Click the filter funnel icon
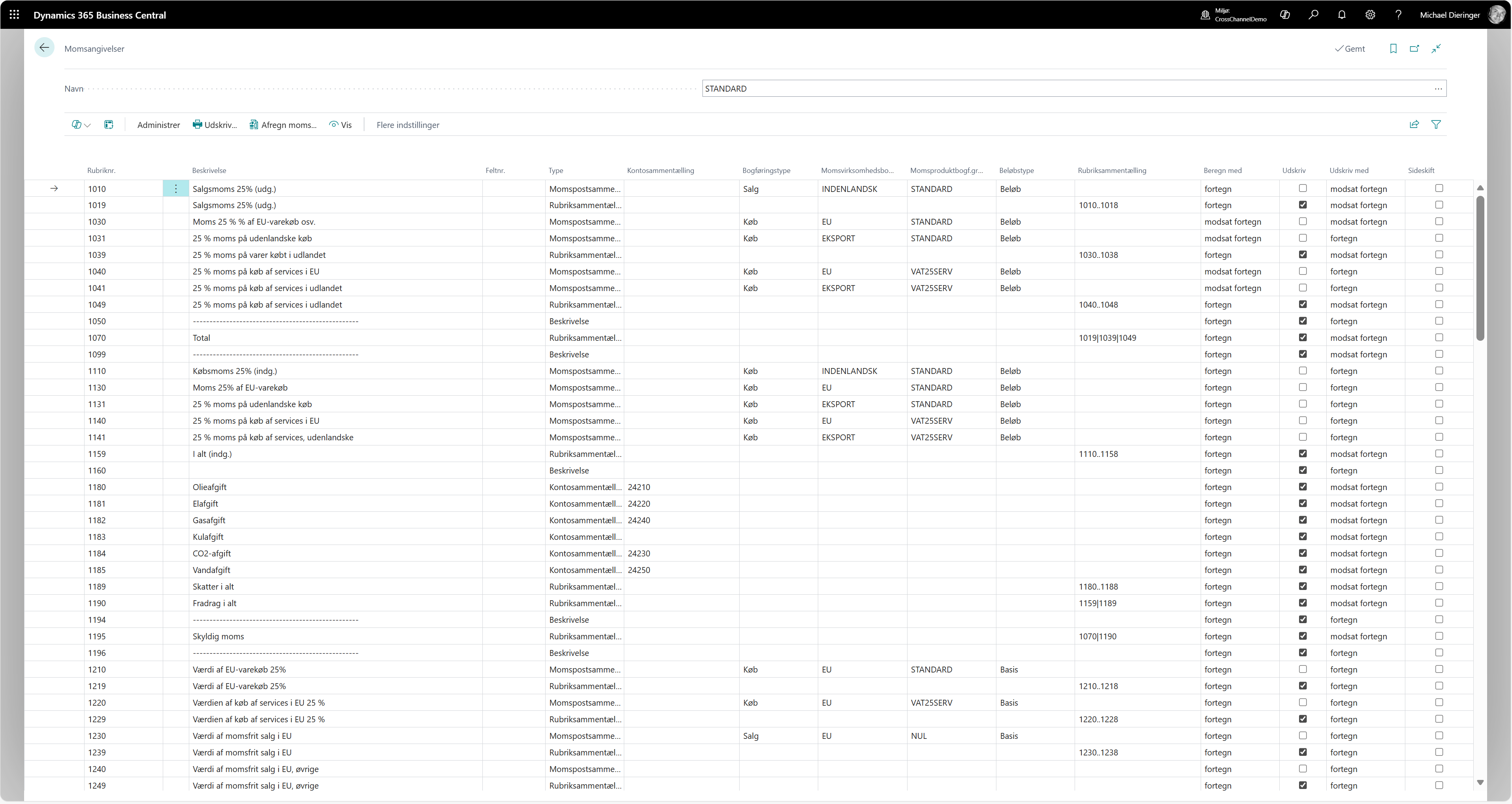This screenshot has height=804, width=1512. click(x=1436, y=124)
